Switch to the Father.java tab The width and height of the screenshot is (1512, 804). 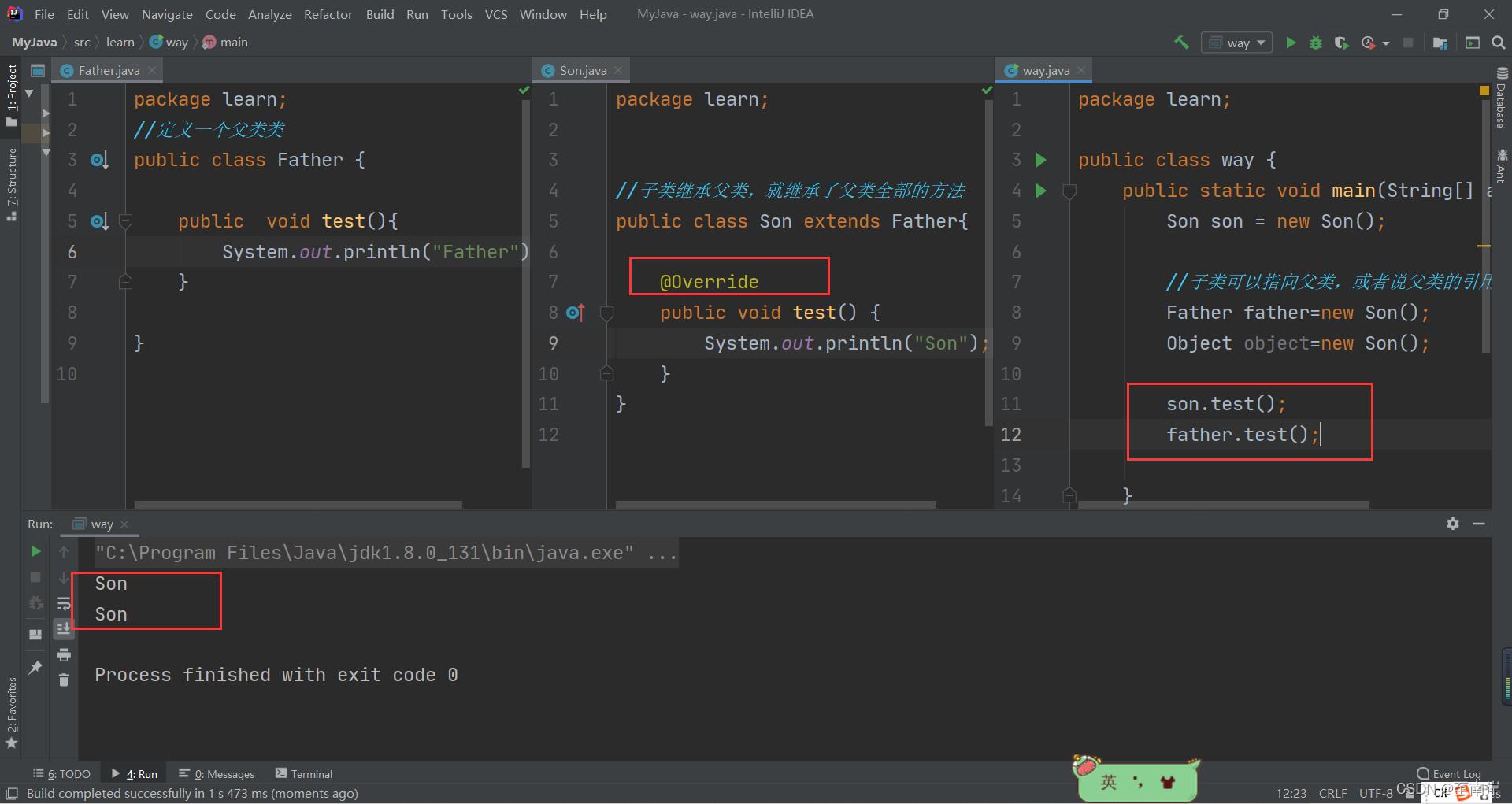[109, 70]
